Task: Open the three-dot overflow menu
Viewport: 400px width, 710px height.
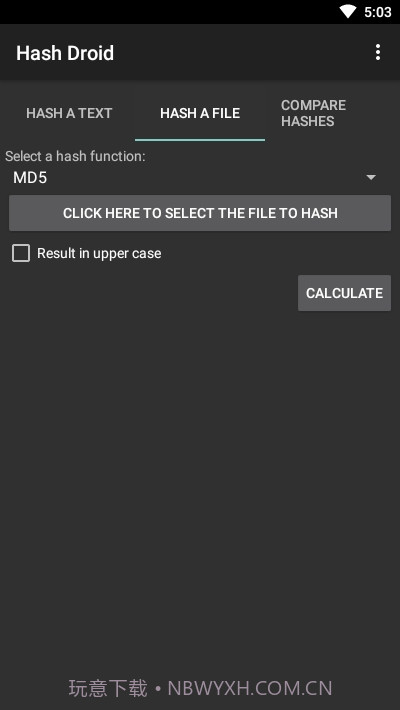Action: 377,53
